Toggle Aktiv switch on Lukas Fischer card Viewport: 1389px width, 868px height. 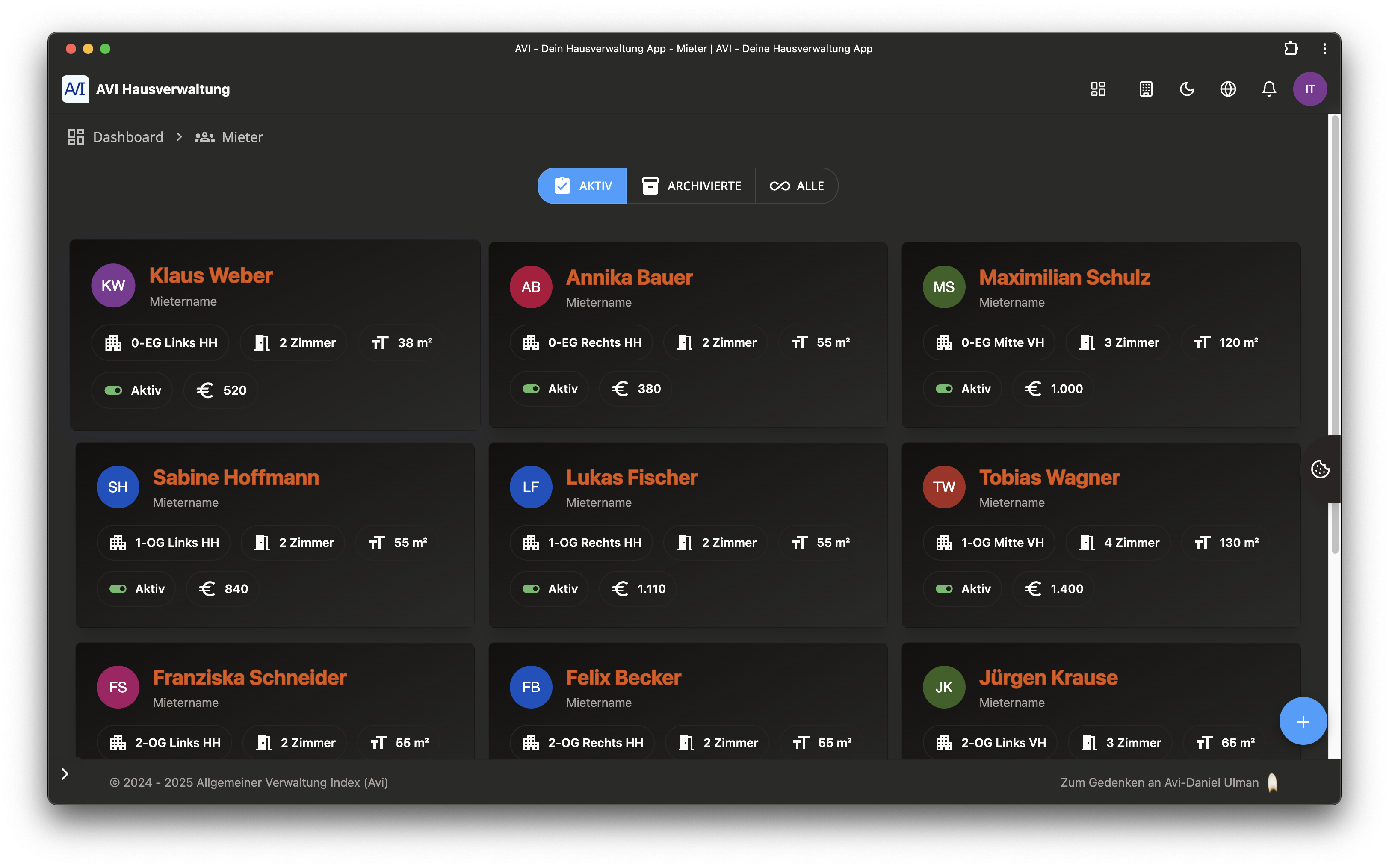point(531,589)
